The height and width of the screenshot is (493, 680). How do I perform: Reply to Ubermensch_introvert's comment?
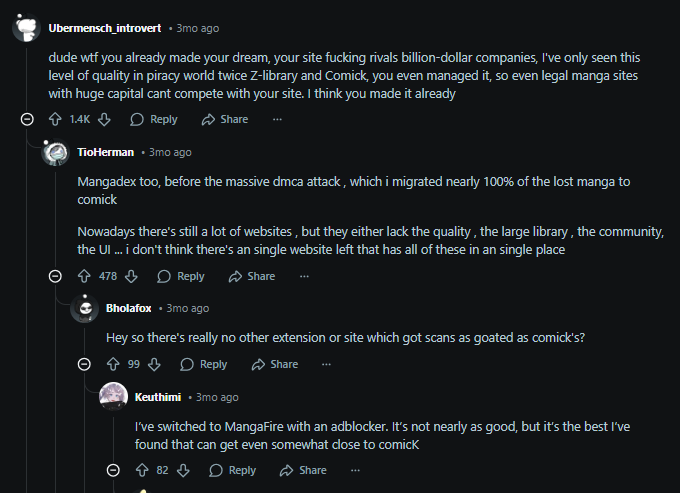[154, 119]
